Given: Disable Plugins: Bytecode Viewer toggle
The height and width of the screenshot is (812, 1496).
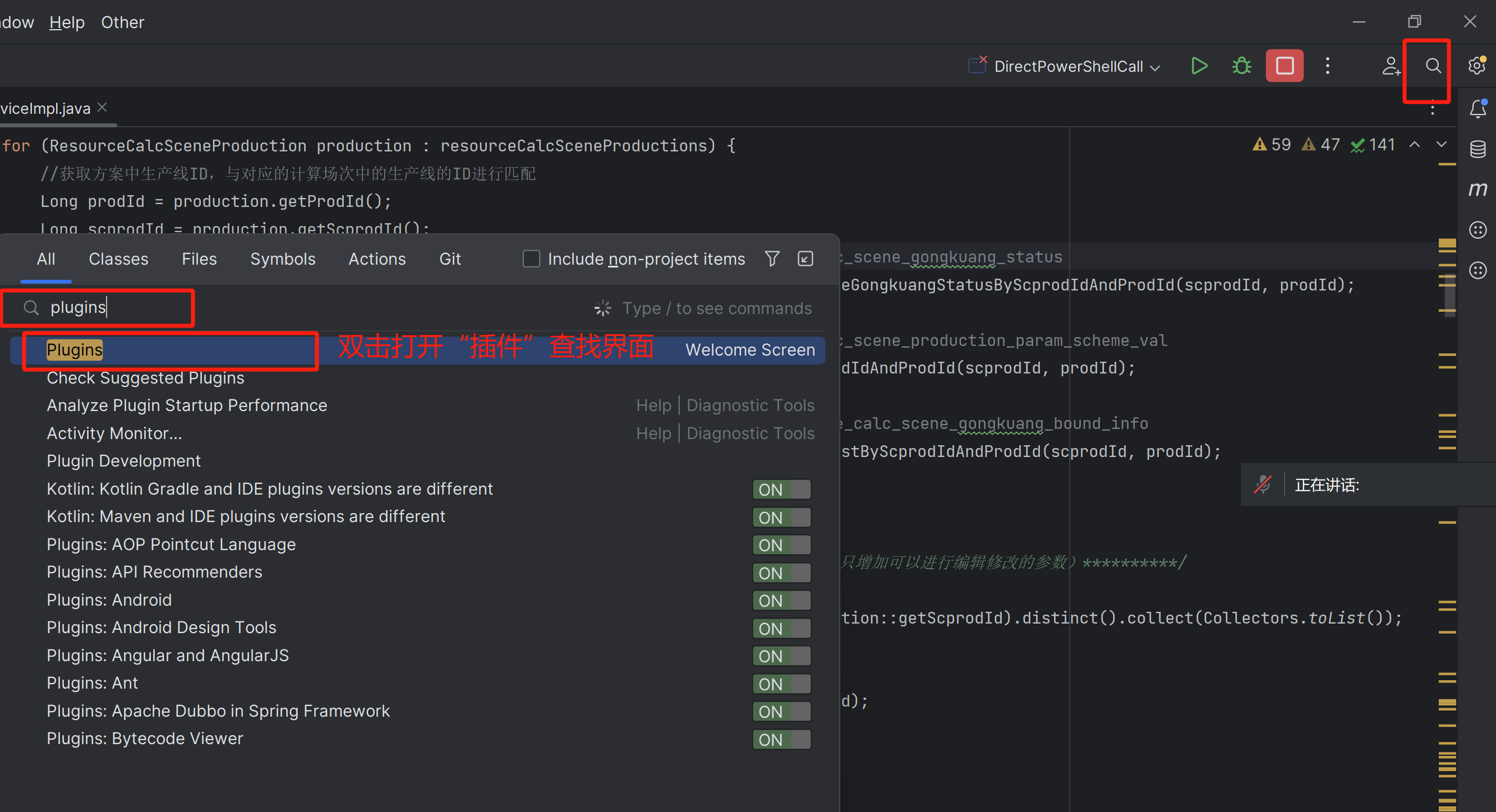Looking at the screenshot, I should point(781,739).
